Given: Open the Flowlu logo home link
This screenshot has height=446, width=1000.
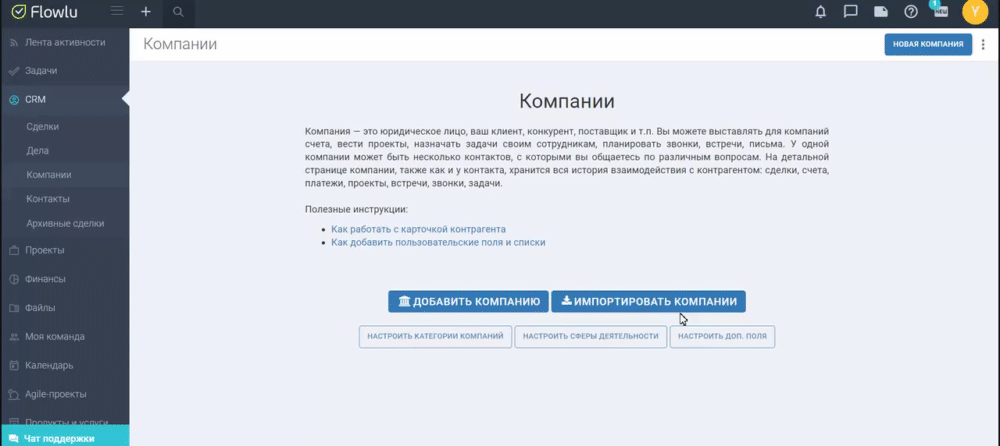Looking at the screenshot, I should pyautogui.click(x=45, y=11).
